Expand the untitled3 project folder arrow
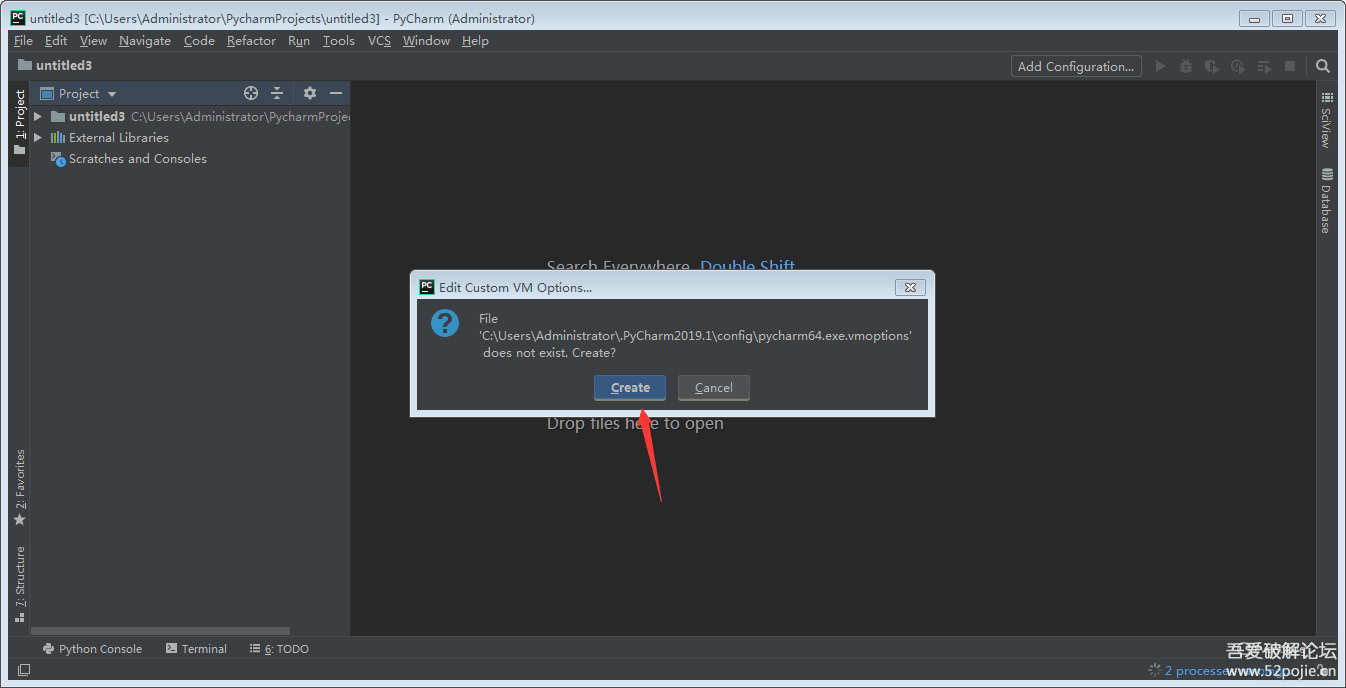The image size is (1346, 688). pos(38,116)
